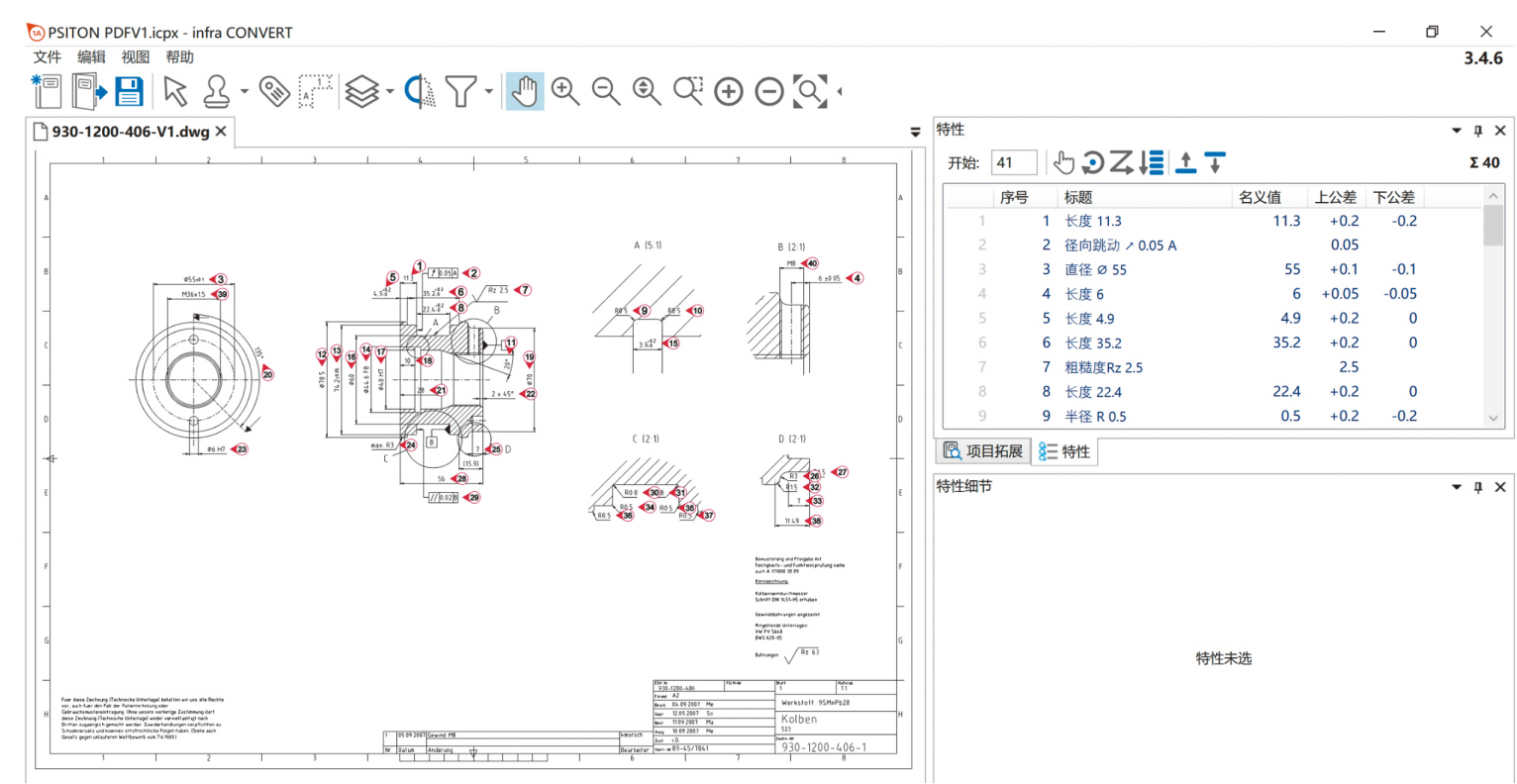Open the 文件 menu
Viewport: 1517px width, 784px height.
[47, 57]
